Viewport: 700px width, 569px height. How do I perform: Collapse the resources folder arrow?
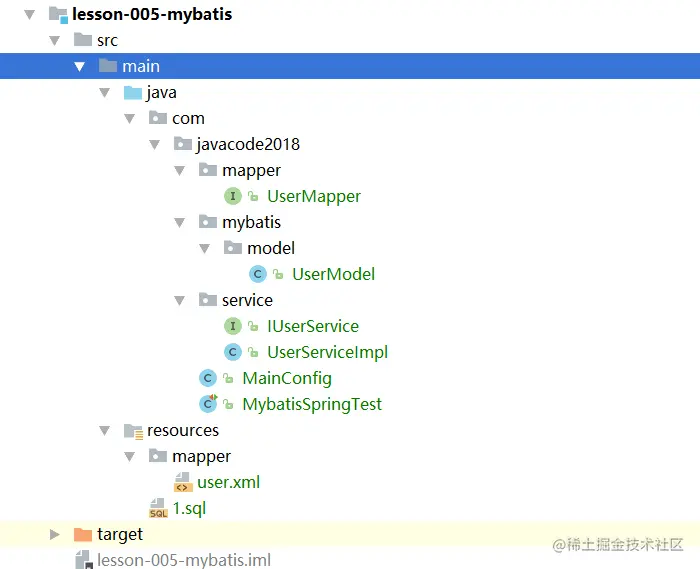(x=104, y=431)
